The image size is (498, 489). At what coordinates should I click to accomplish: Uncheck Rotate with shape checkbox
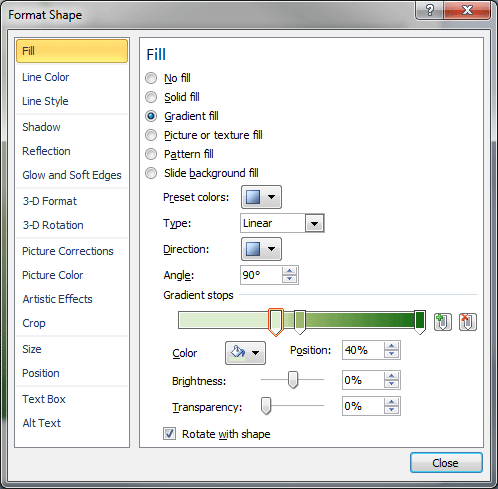click(169, 434)
